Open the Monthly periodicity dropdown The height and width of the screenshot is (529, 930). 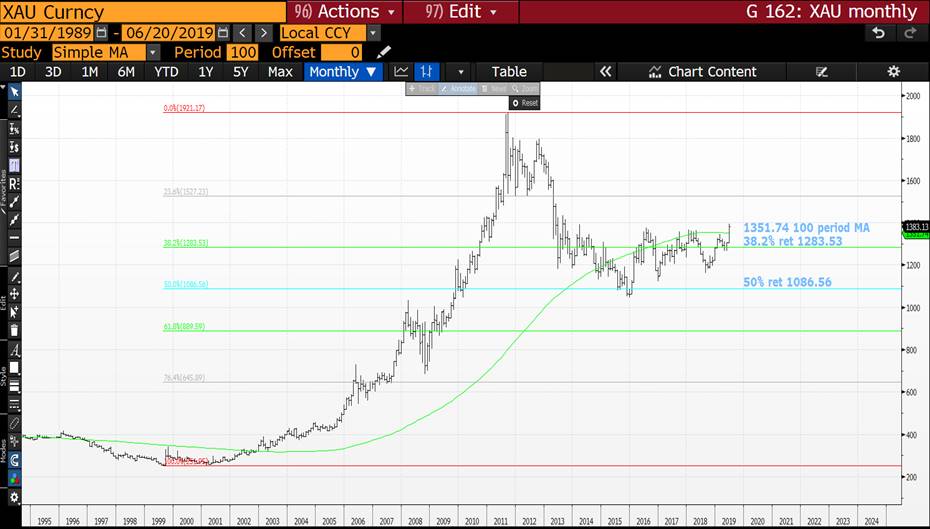click(343, 72)
